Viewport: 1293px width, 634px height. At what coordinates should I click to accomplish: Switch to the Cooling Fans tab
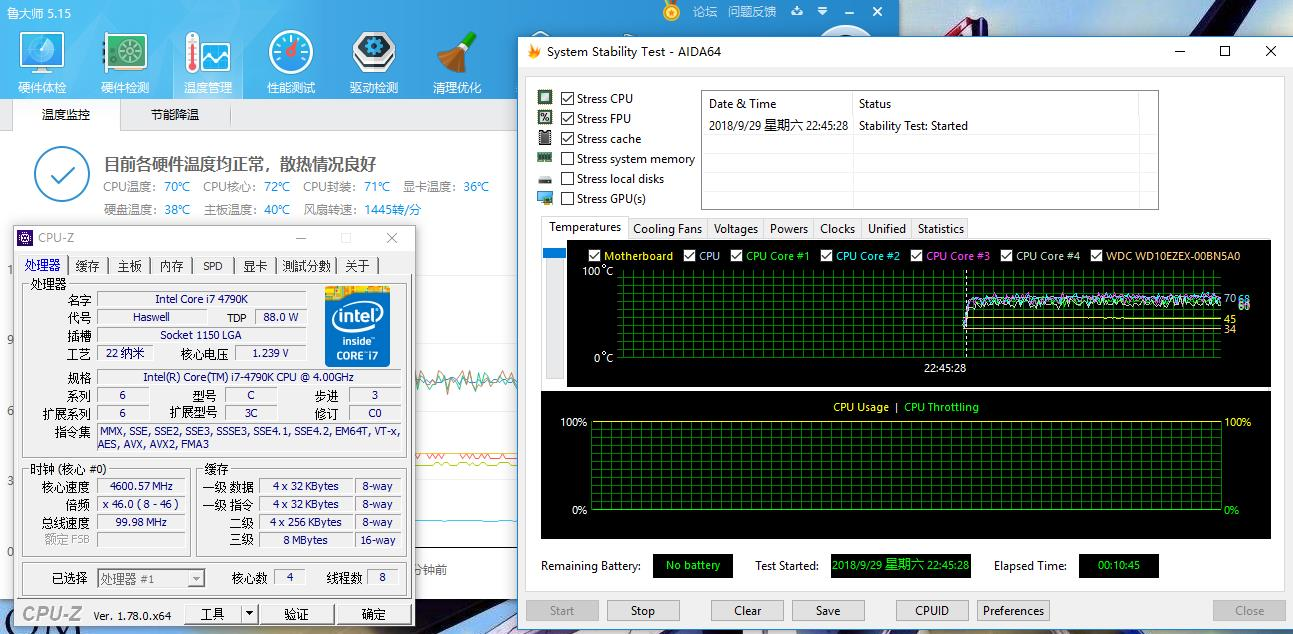point(668,229)
